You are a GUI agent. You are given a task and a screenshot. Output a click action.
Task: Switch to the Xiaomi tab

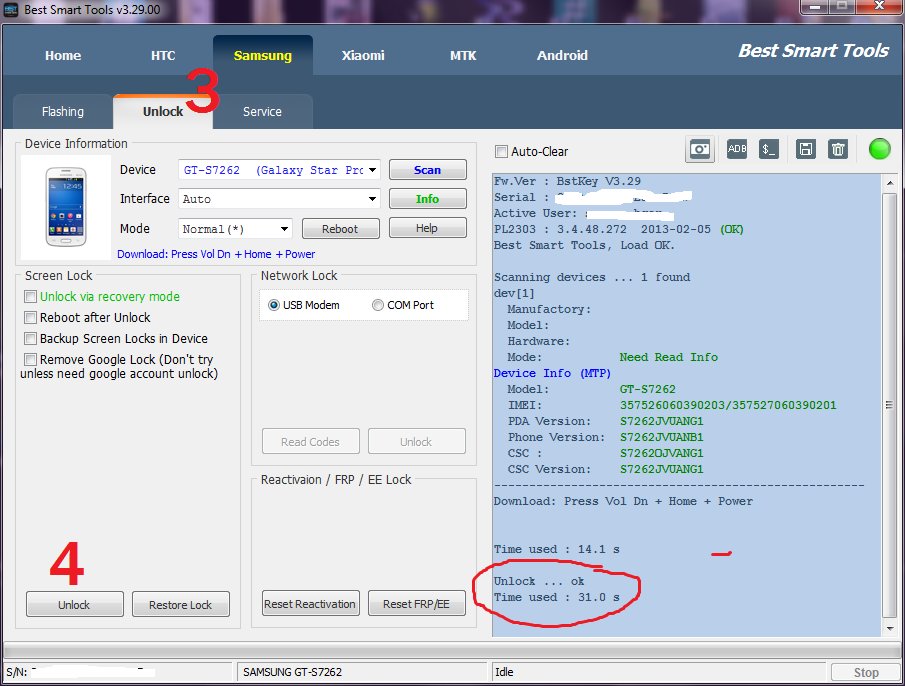tap(363, 55)
